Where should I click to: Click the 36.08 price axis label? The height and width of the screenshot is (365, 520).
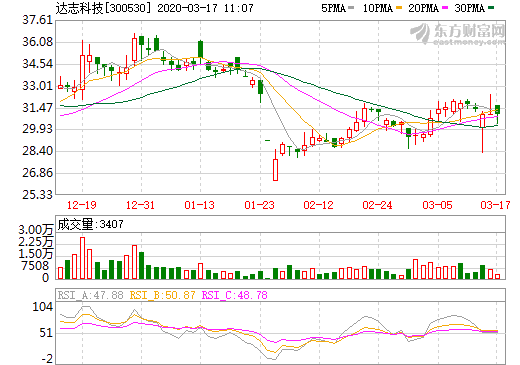point(38,42)
